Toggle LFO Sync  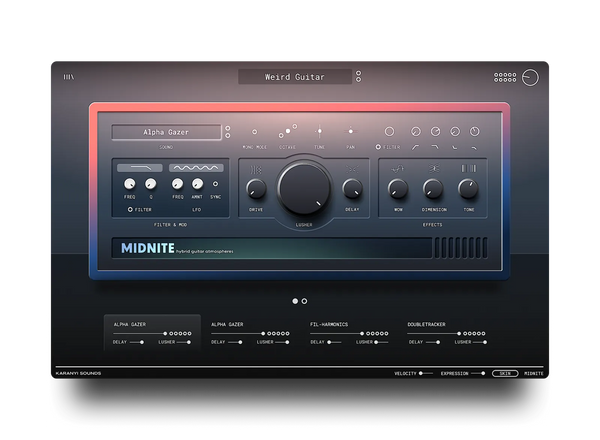tap(215, 184)
